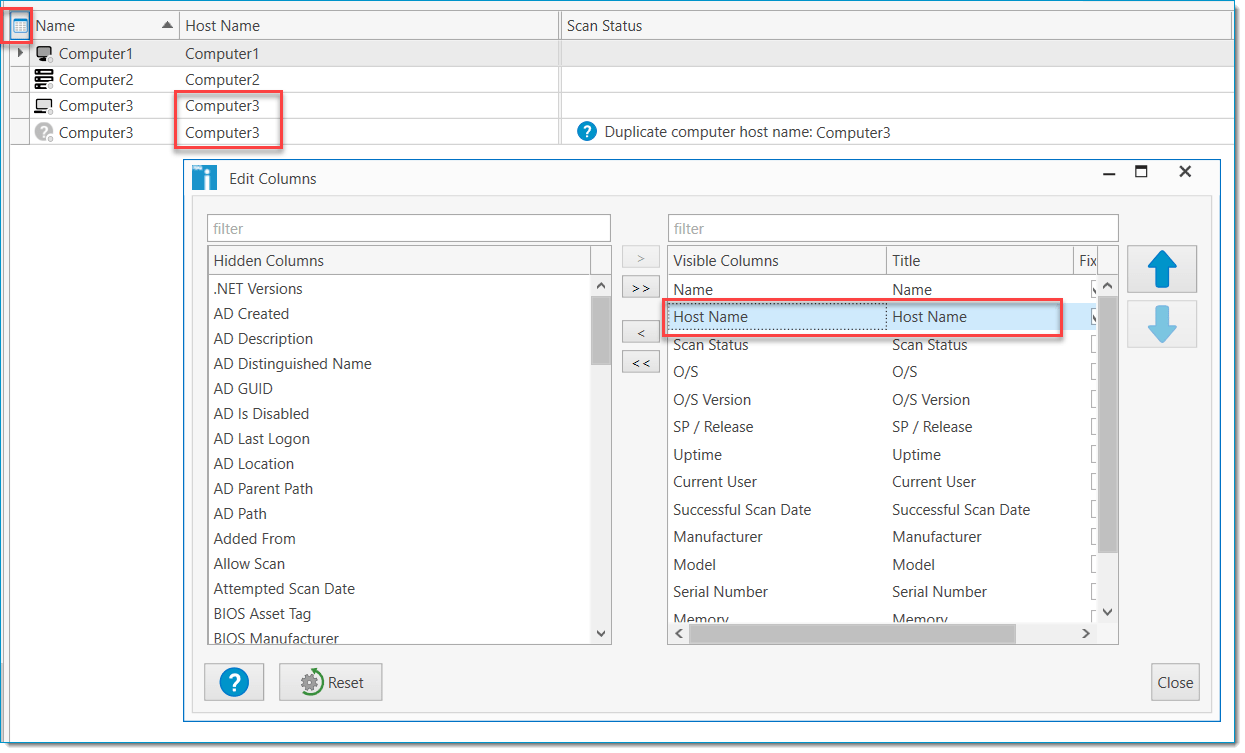This screenshot has height=753, width=1245.
Task: Move Host Name up with blue up arrow
Action: (1161, 269)
